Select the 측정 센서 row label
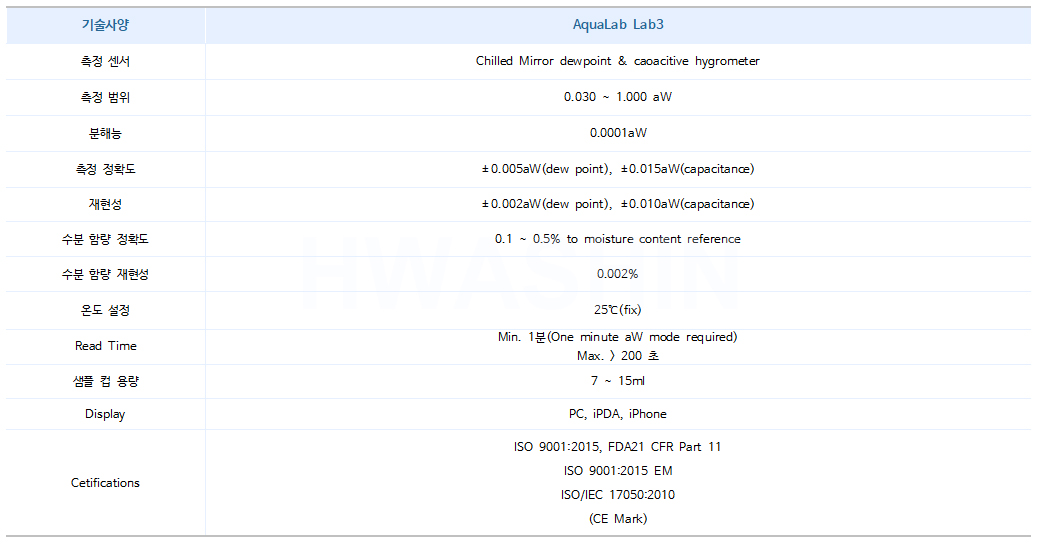This screenshot has height=546, width=1040. pos(105,61)
